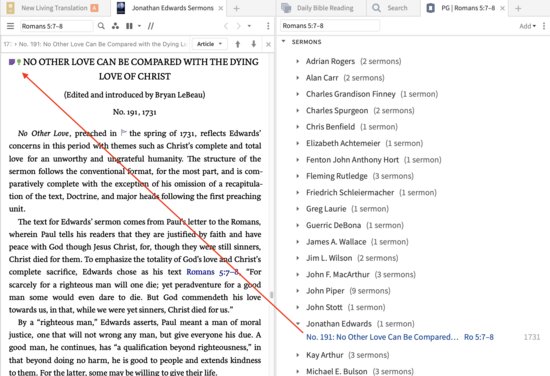Close the PG Romans 5:7-8 tab

[x=502, y=8]
